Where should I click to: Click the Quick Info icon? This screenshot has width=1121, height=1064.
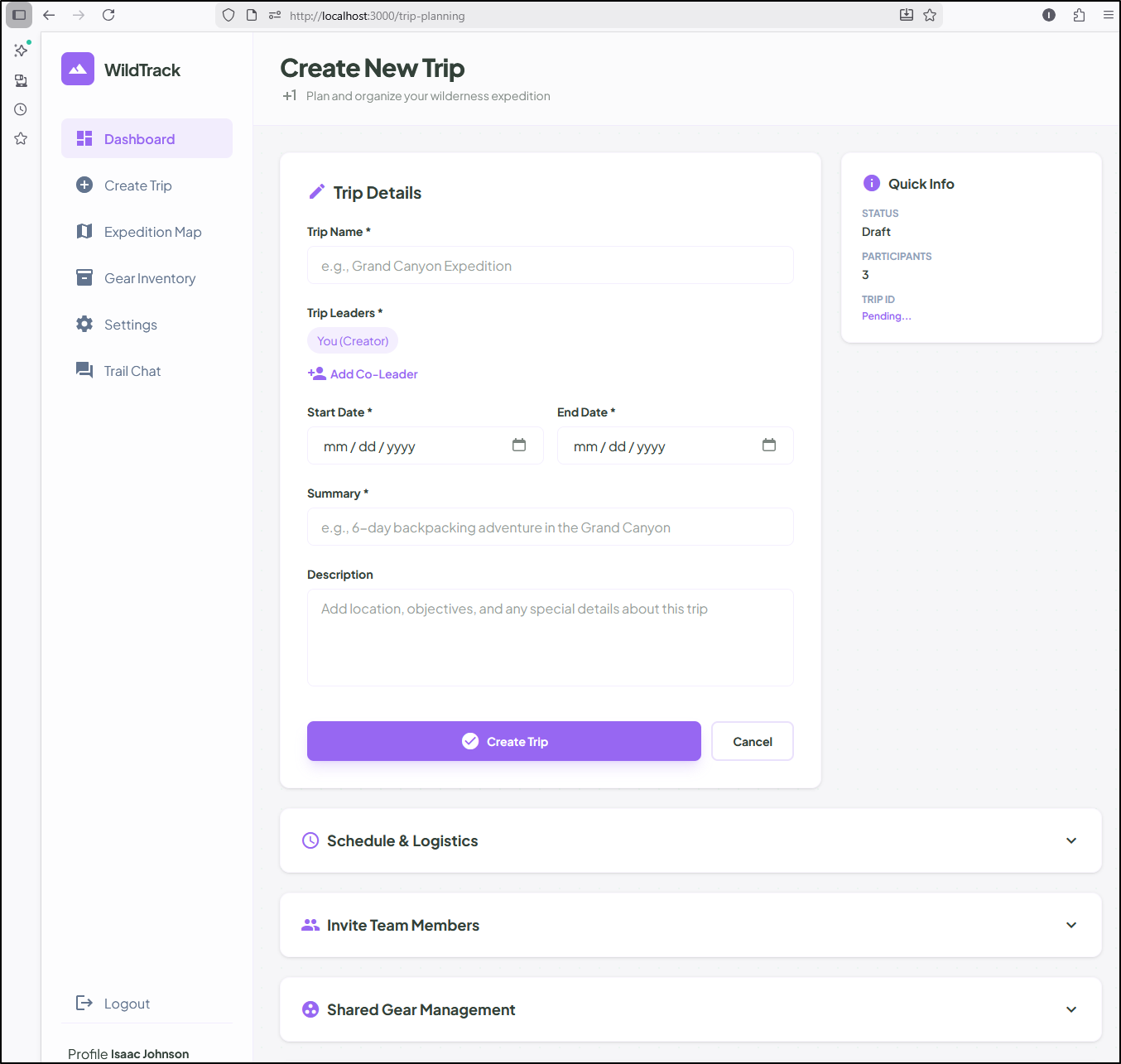click(871, 183)
